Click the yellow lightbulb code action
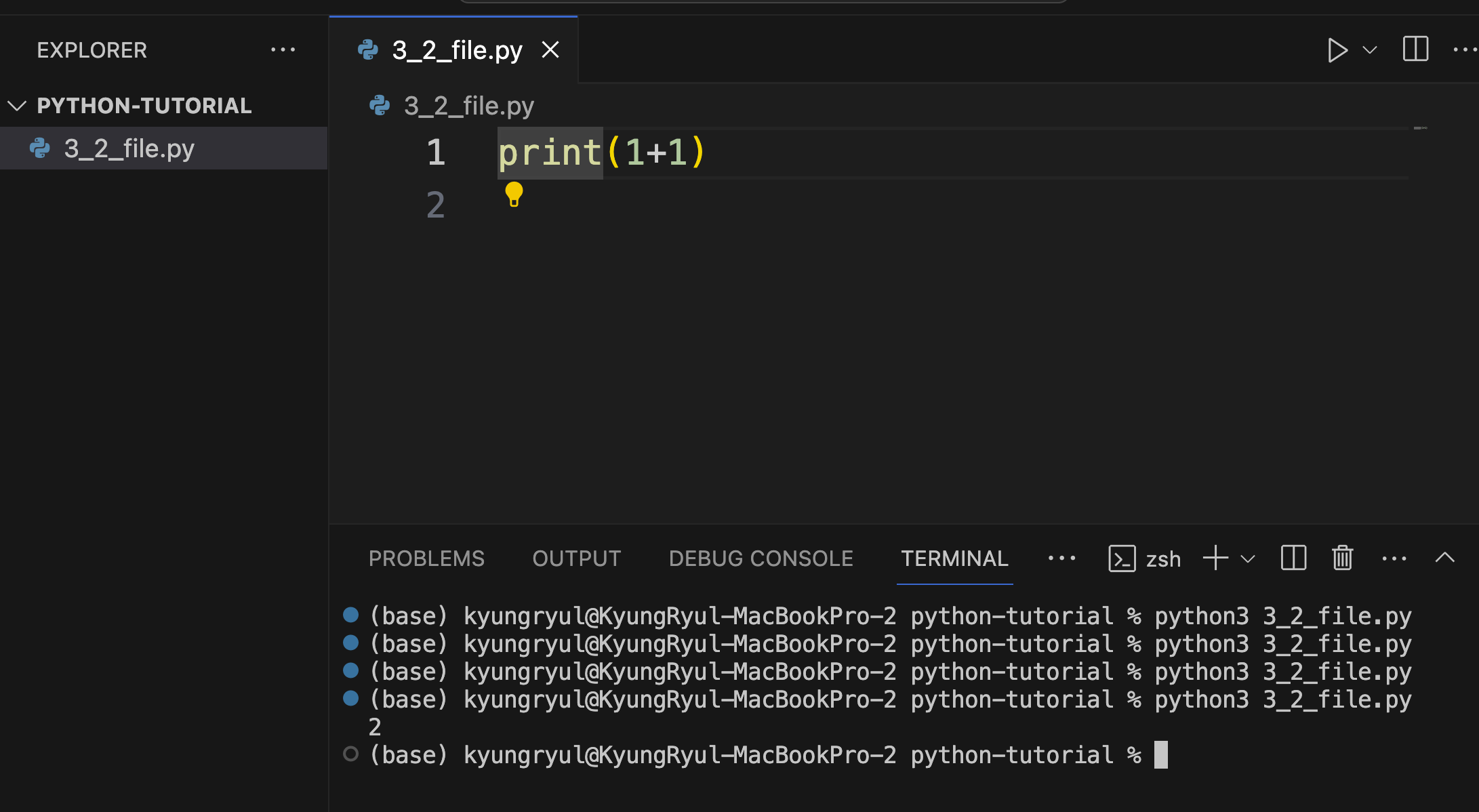Viewport: 1479px width, 812px height. (x=514, y=194)
